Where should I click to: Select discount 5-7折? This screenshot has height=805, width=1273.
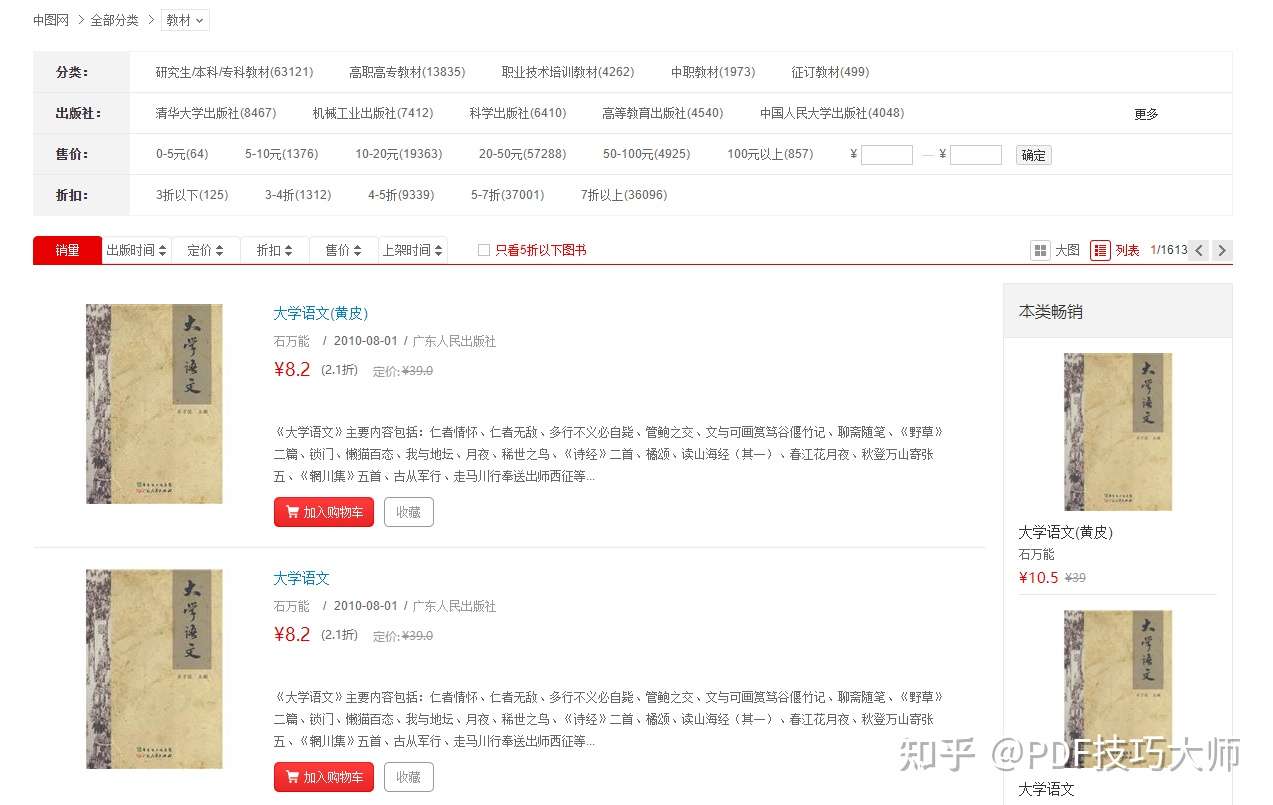(x=508, y=195)
